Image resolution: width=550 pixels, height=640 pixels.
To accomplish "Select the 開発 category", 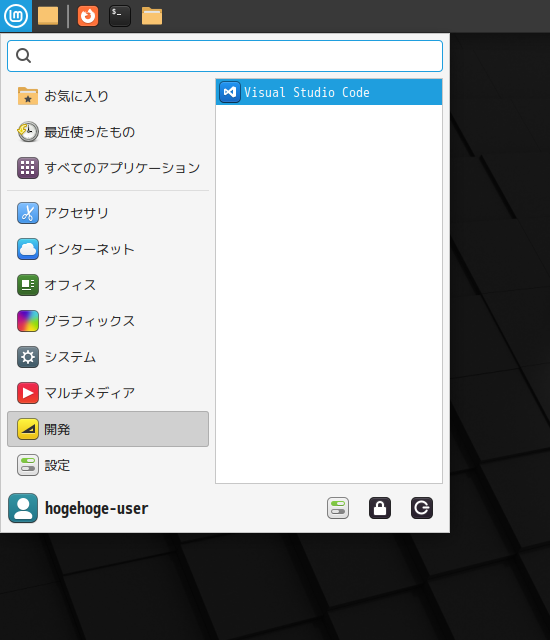I will (x=108, y=429).
